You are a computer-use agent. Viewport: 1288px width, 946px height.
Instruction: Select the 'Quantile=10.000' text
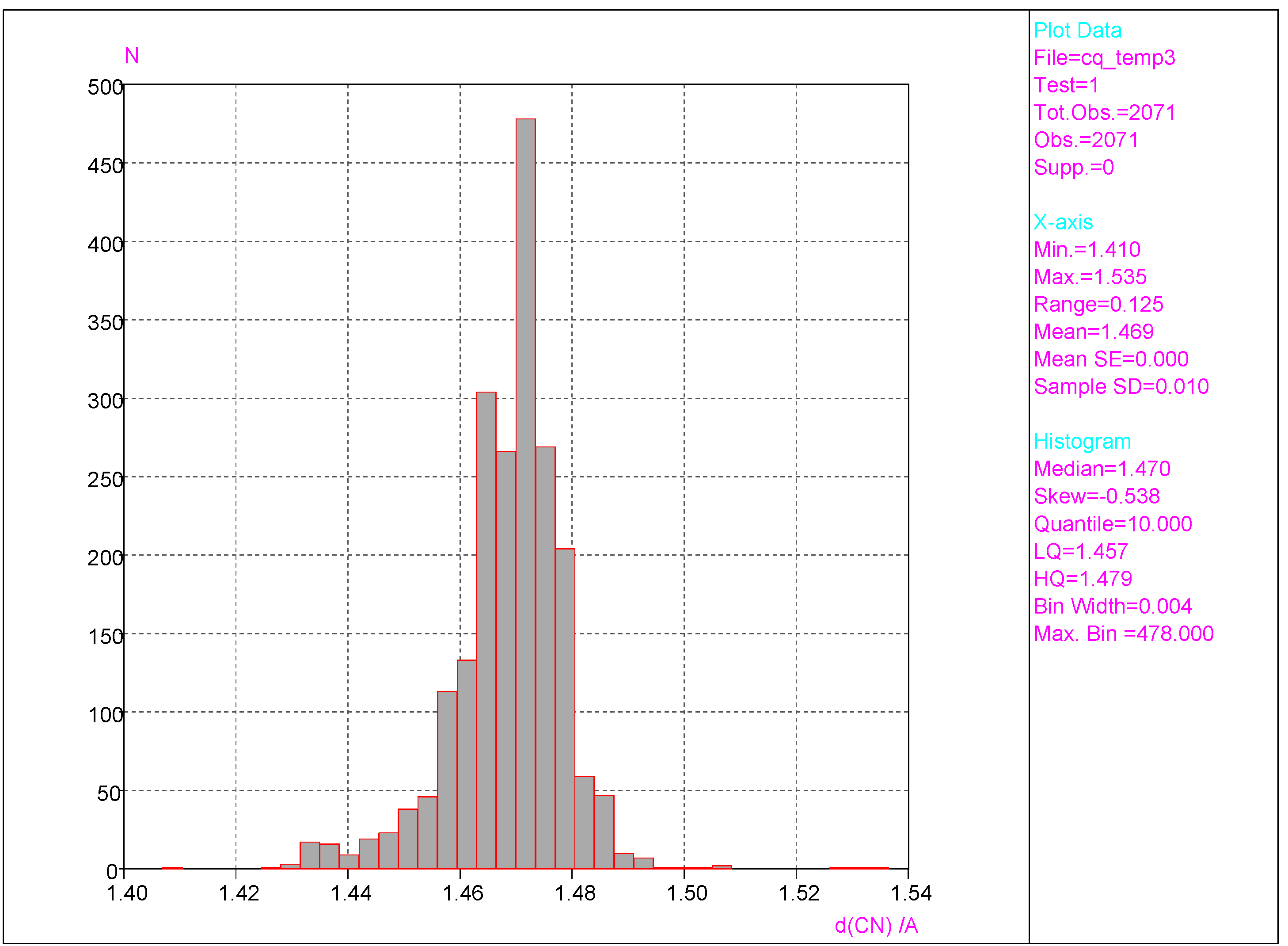pos(1112,524)
